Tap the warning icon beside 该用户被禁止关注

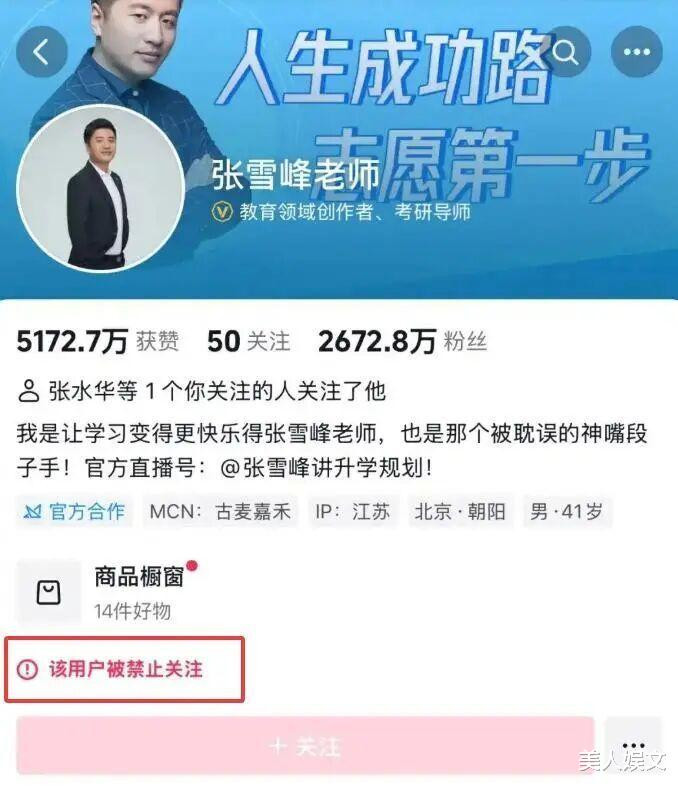click(27, 669)
